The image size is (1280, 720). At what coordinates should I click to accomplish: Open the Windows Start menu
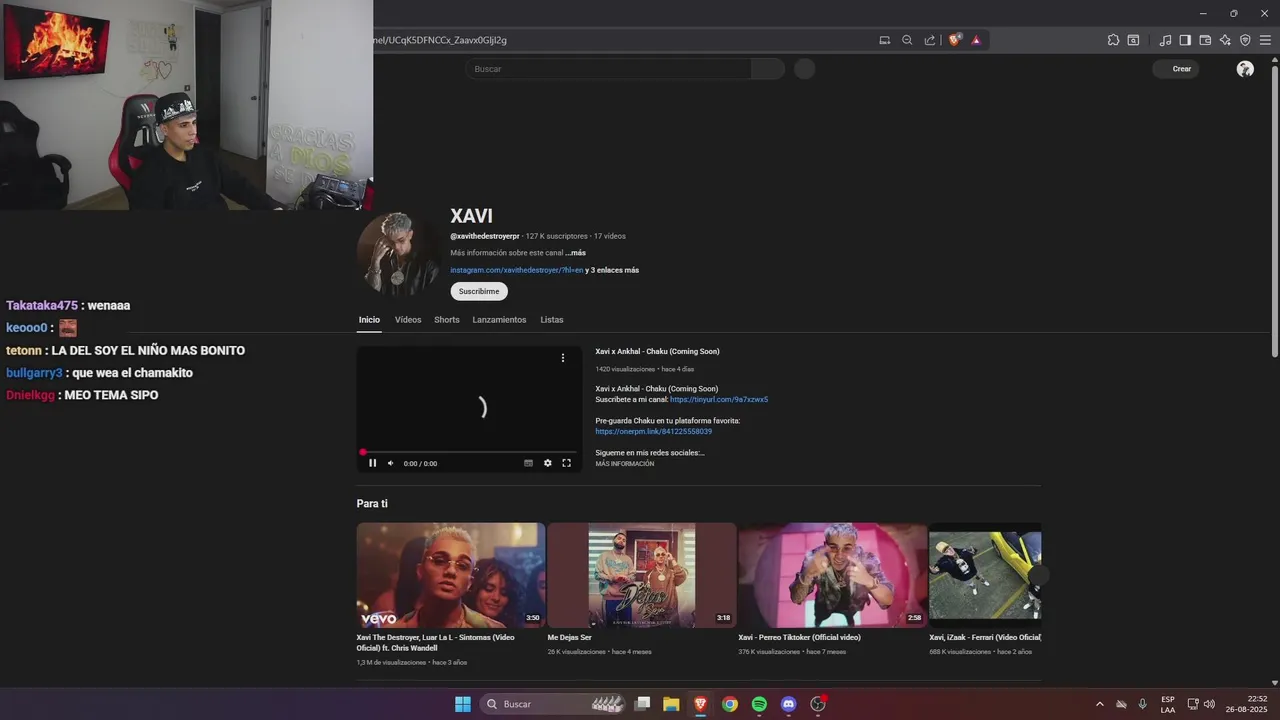pos(463,704)
